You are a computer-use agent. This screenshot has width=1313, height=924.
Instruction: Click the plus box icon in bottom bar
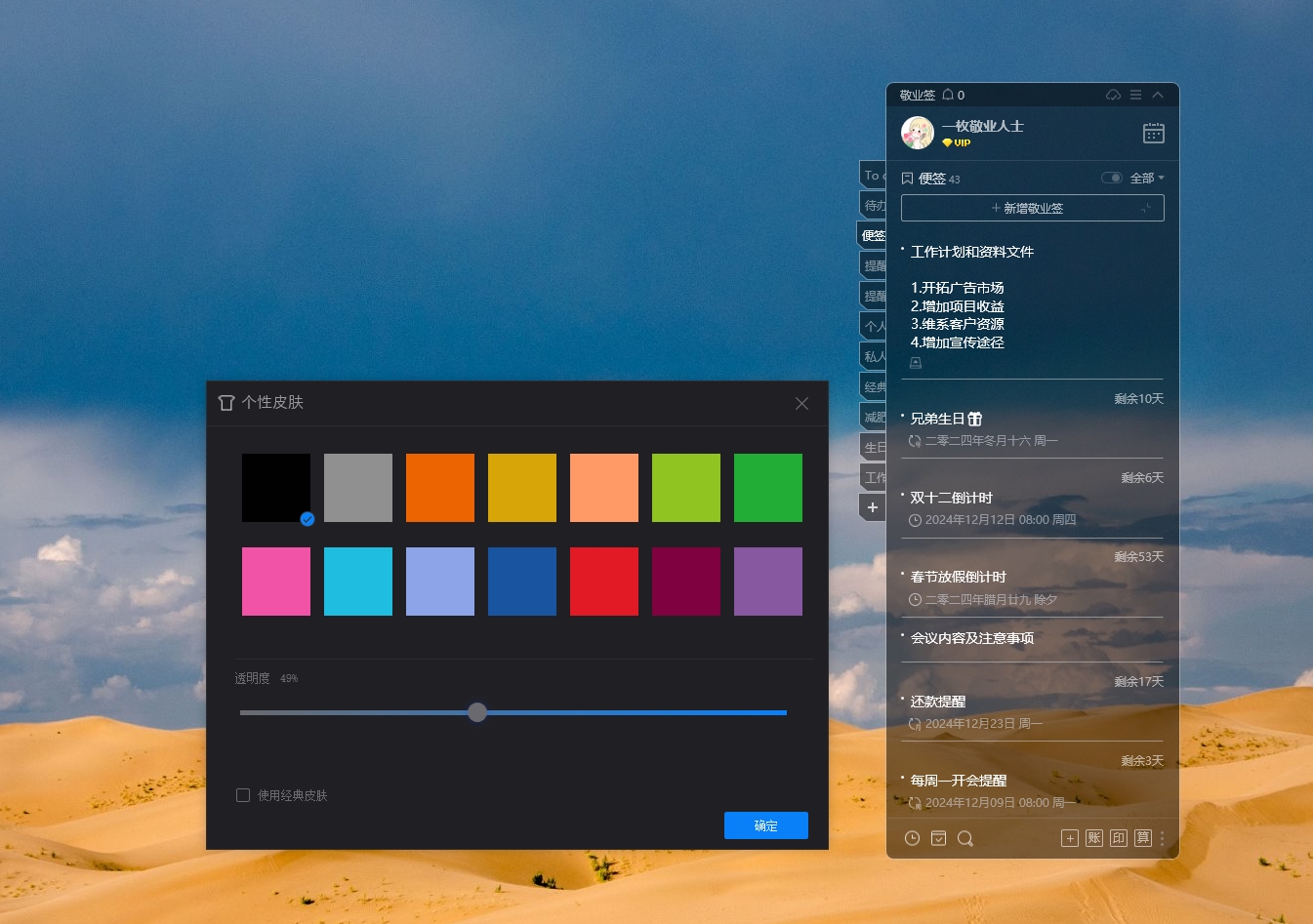1070,838
